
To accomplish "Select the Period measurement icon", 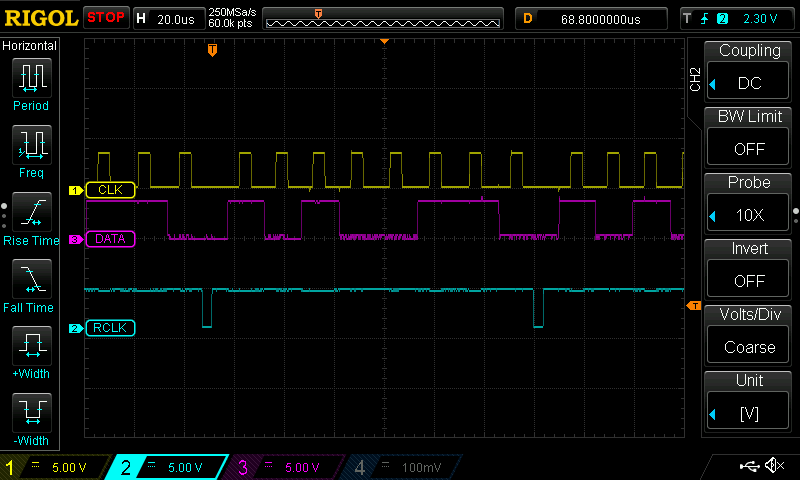I will [x=32, y=78].
